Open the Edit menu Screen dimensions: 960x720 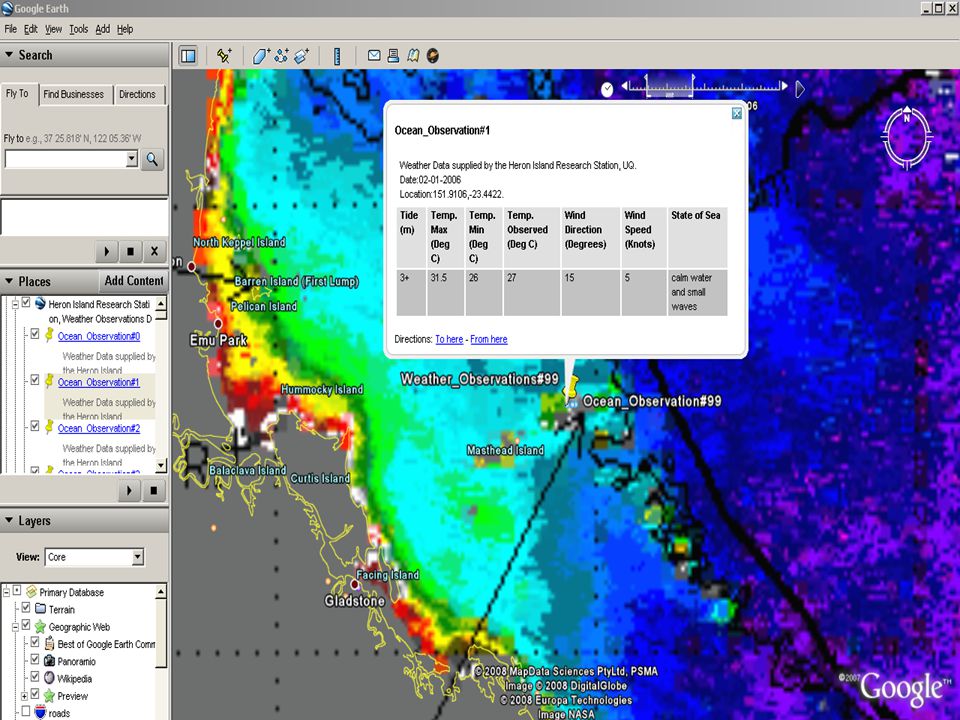[x=31, y=29]
